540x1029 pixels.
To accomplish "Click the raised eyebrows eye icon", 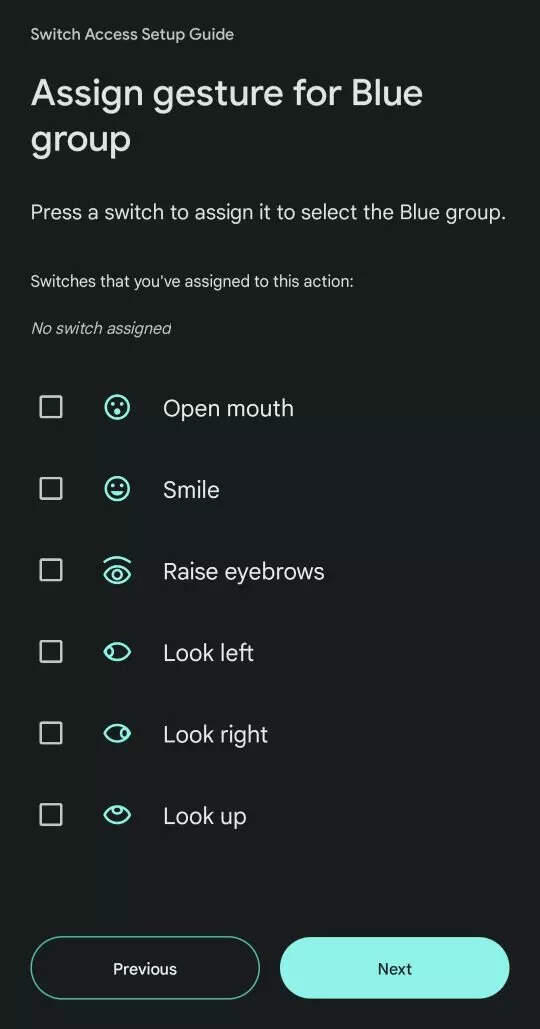I will click(x=117, y=570).
